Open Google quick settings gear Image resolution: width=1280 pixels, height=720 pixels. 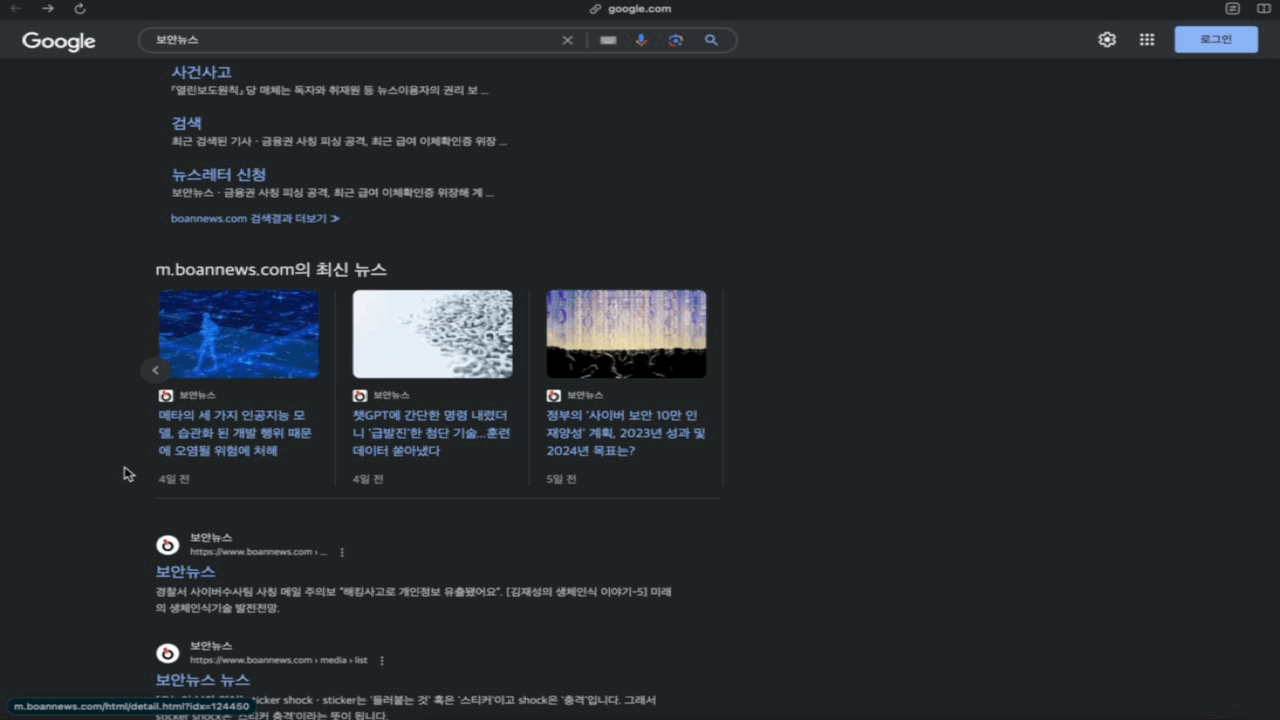(x=1107, y=40)
